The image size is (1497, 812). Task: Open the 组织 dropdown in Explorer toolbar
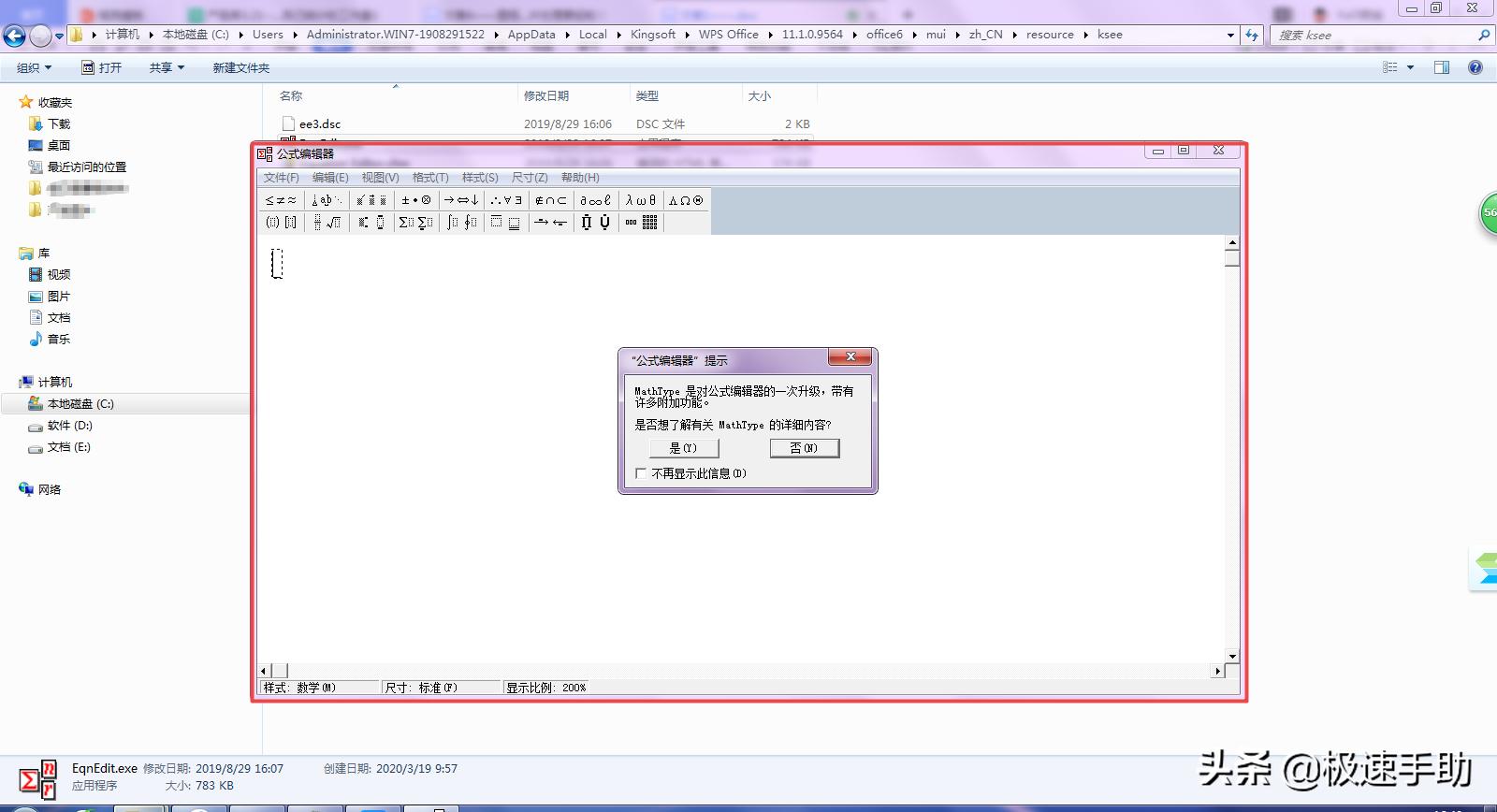[35, 67]
